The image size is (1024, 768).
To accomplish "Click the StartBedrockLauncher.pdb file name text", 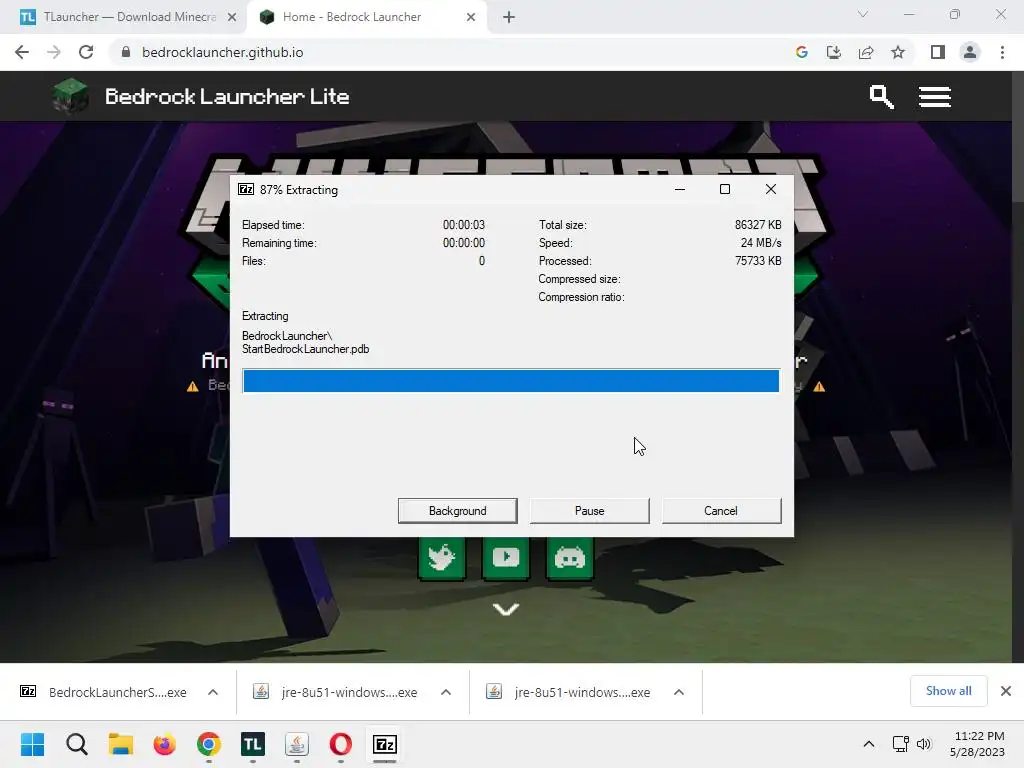I will point(306,349).
